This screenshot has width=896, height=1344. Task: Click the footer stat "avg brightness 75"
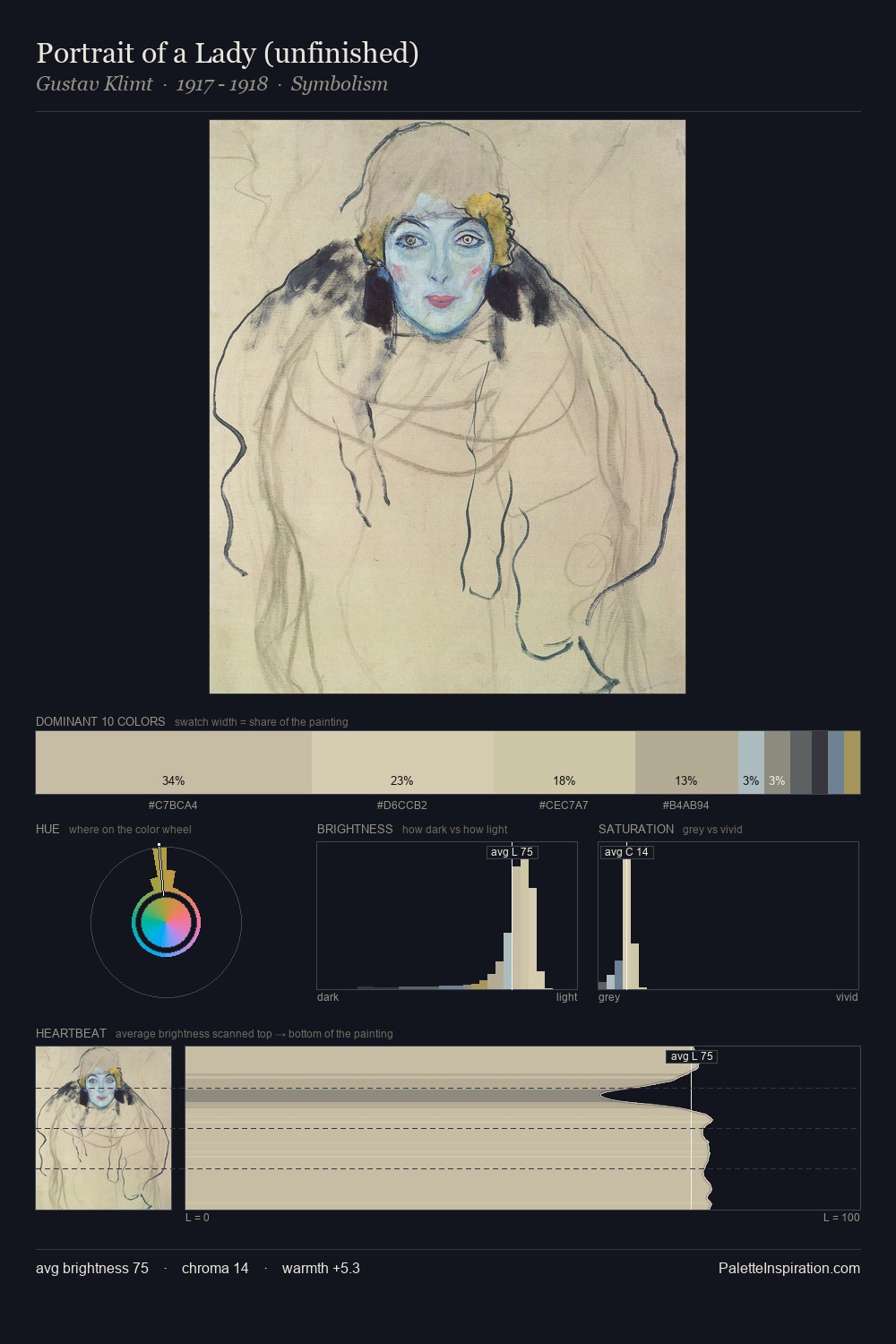(x=92, y=1268)
